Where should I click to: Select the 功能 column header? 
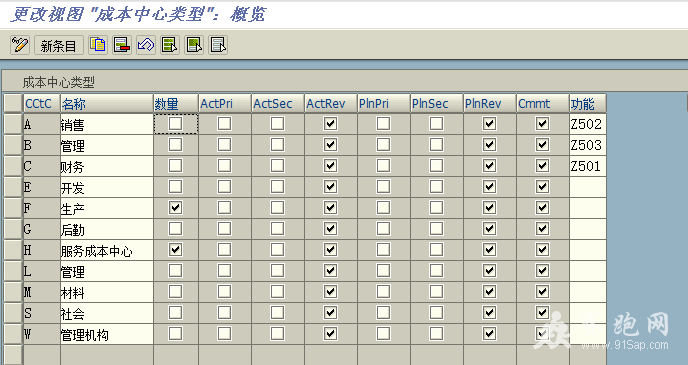pos(588,104)
